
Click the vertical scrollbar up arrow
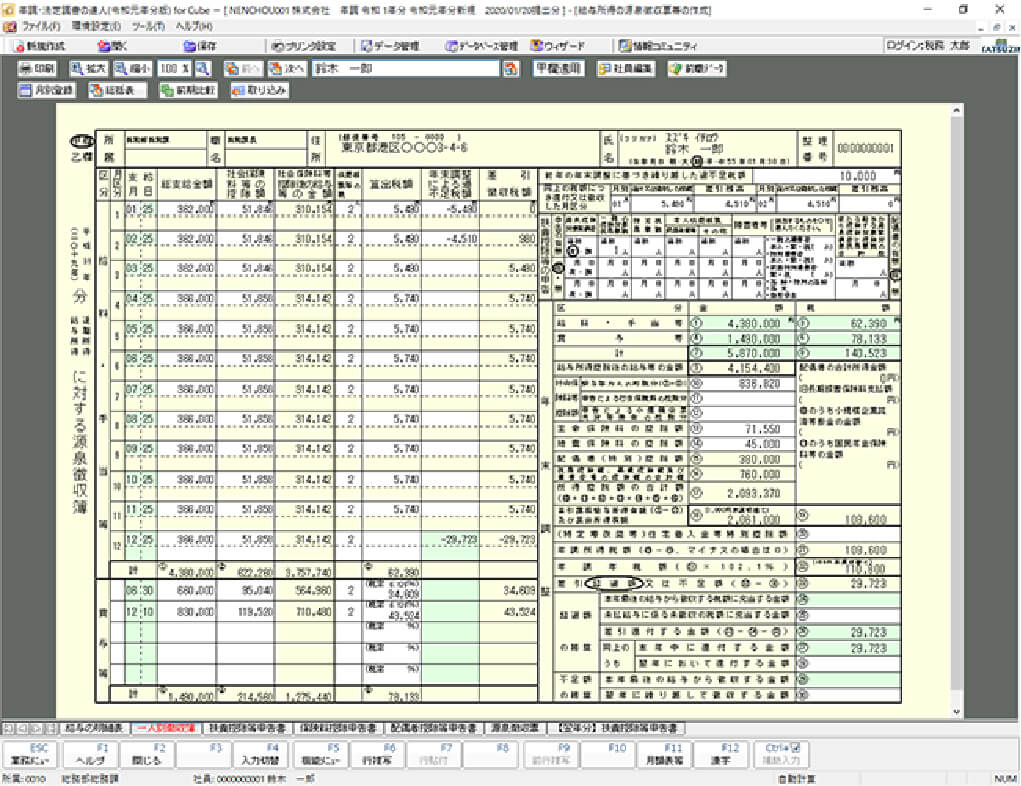[x=956, y=111]
